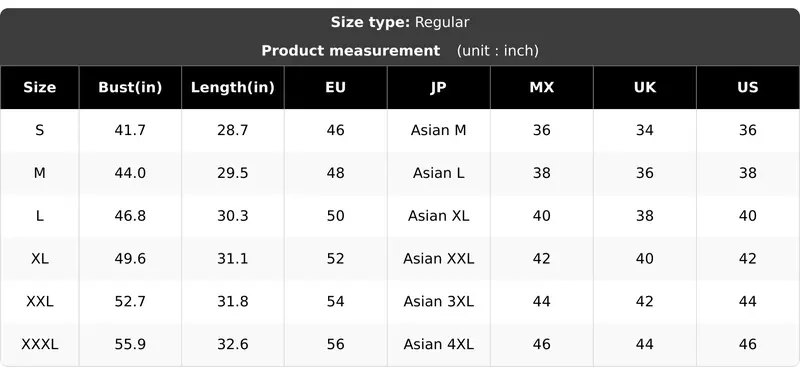Viewport: 800px width, 367px height.
Task: Click the (unit : inch) label
Action: click(497, 51)
